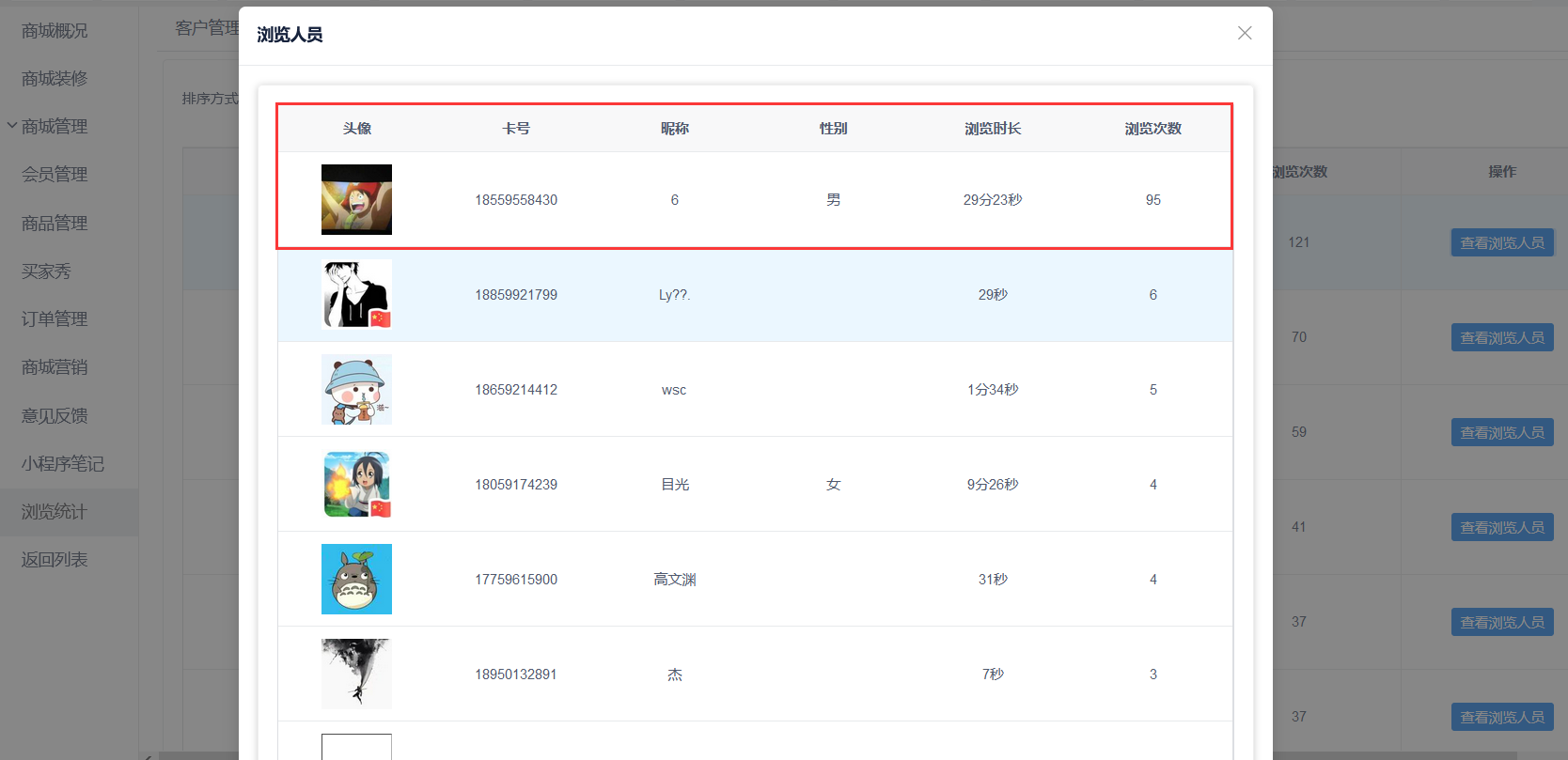Click 查看浏览人员 button in upper row 37
Image resolution: width=1568 pixels, height=760 pixels.
coord(1502,622)
